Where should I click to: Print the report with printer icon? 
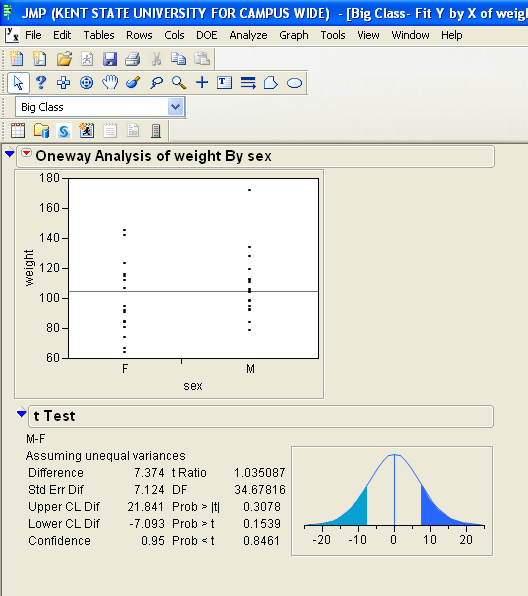[133, 59]
